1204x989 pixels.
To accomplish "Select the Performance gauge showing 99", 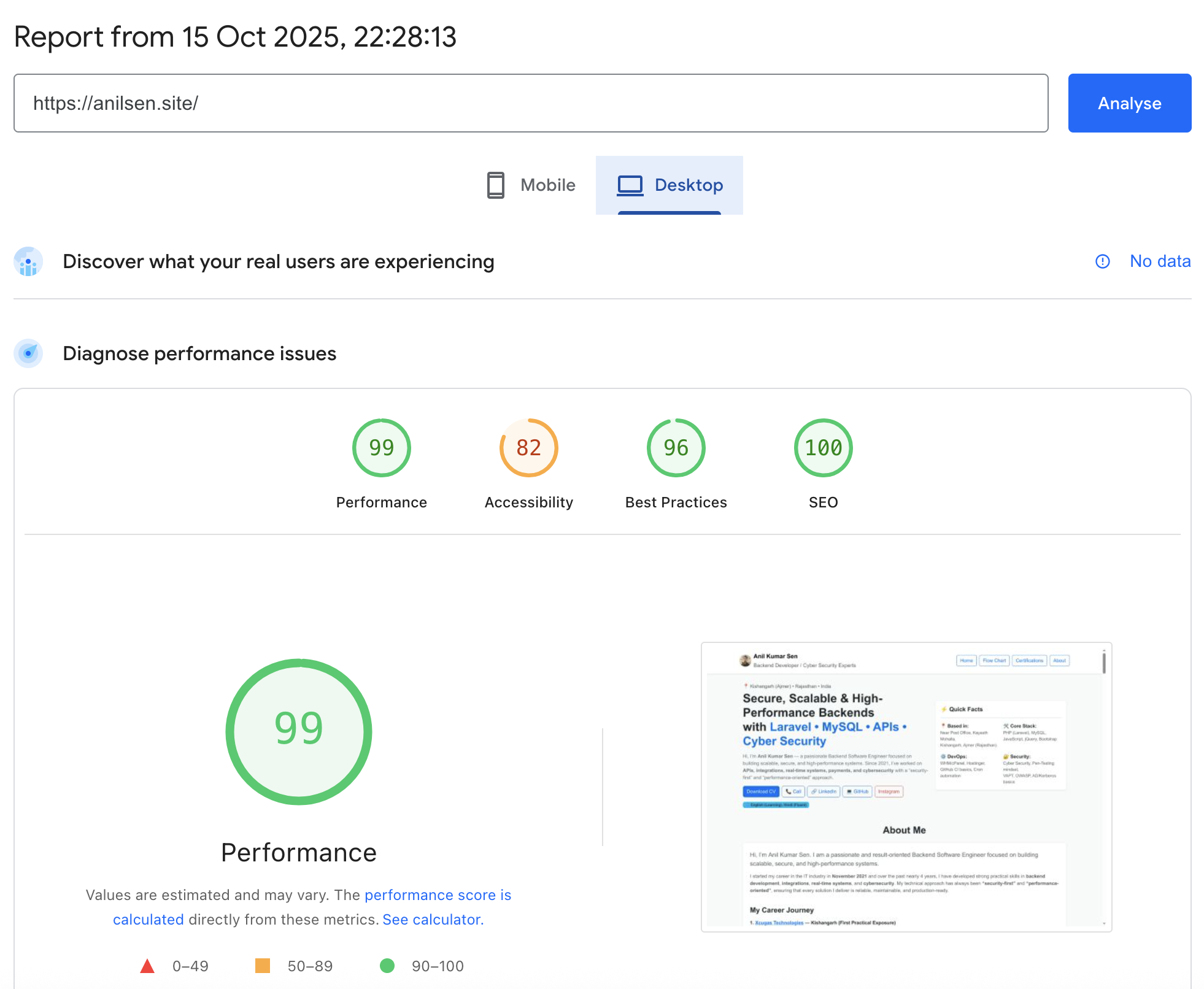I will [381, 448].
